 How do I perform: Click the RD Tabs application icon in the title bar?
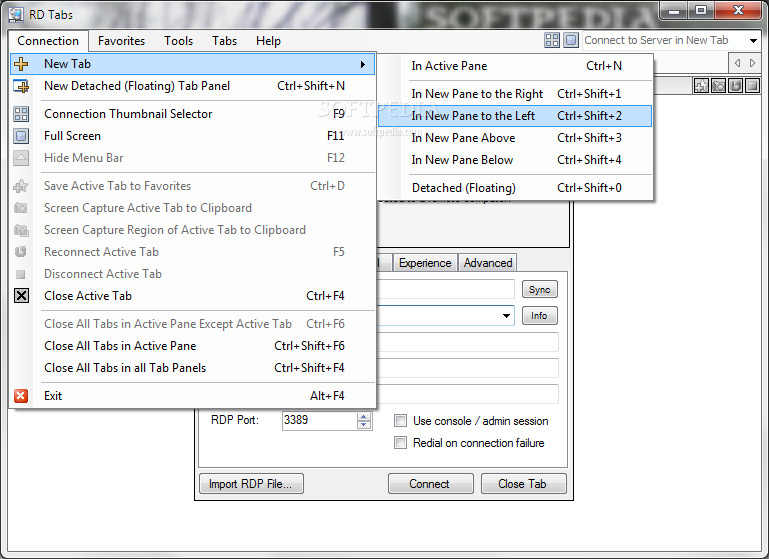[x=16, y=15]
